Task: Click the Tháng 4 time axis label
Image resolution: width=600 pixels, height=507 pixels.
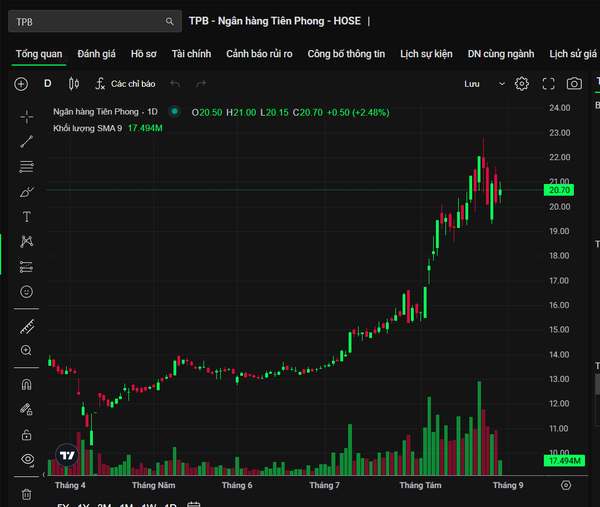Action: click(70, 485)
